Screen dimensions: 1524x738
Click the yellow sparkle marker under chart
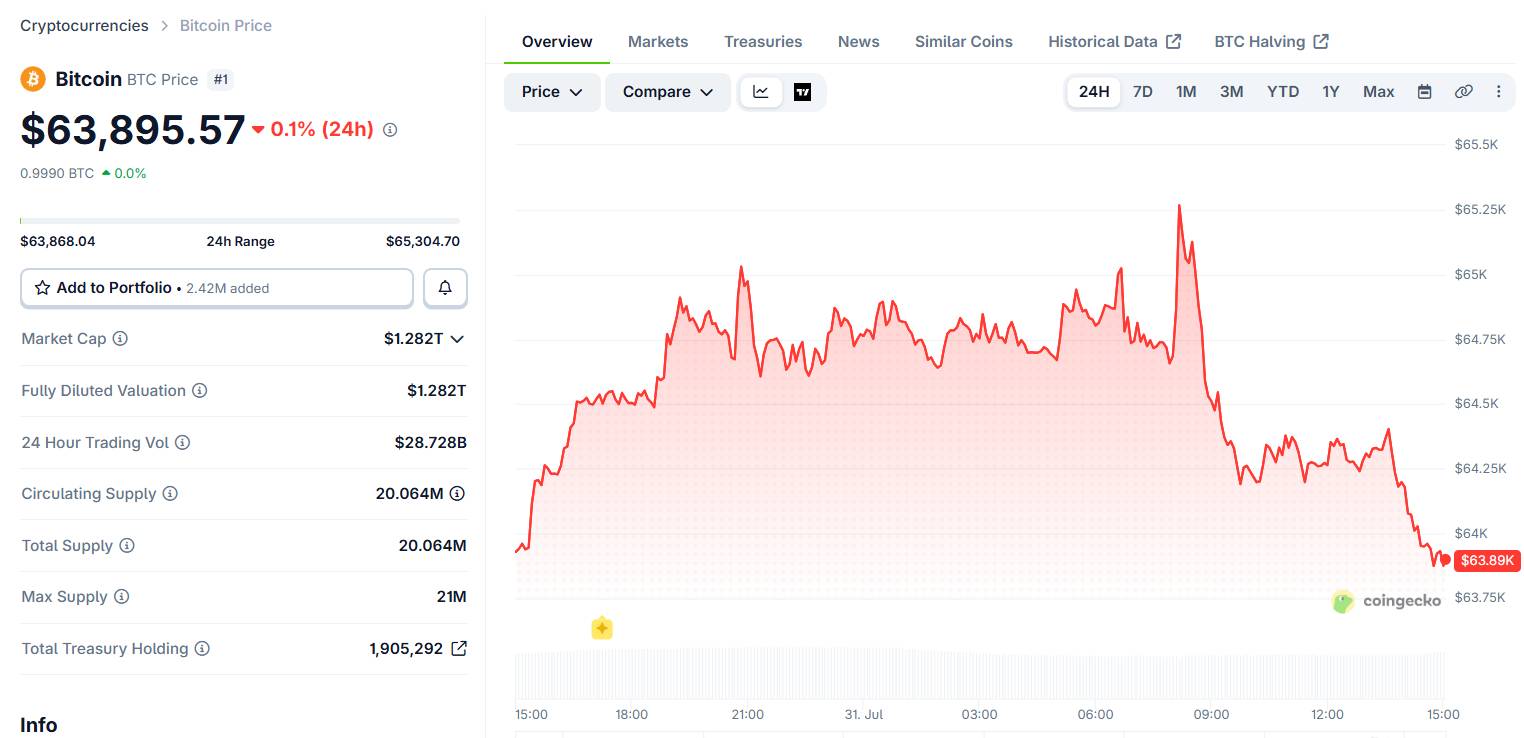[x=602, y=628]
